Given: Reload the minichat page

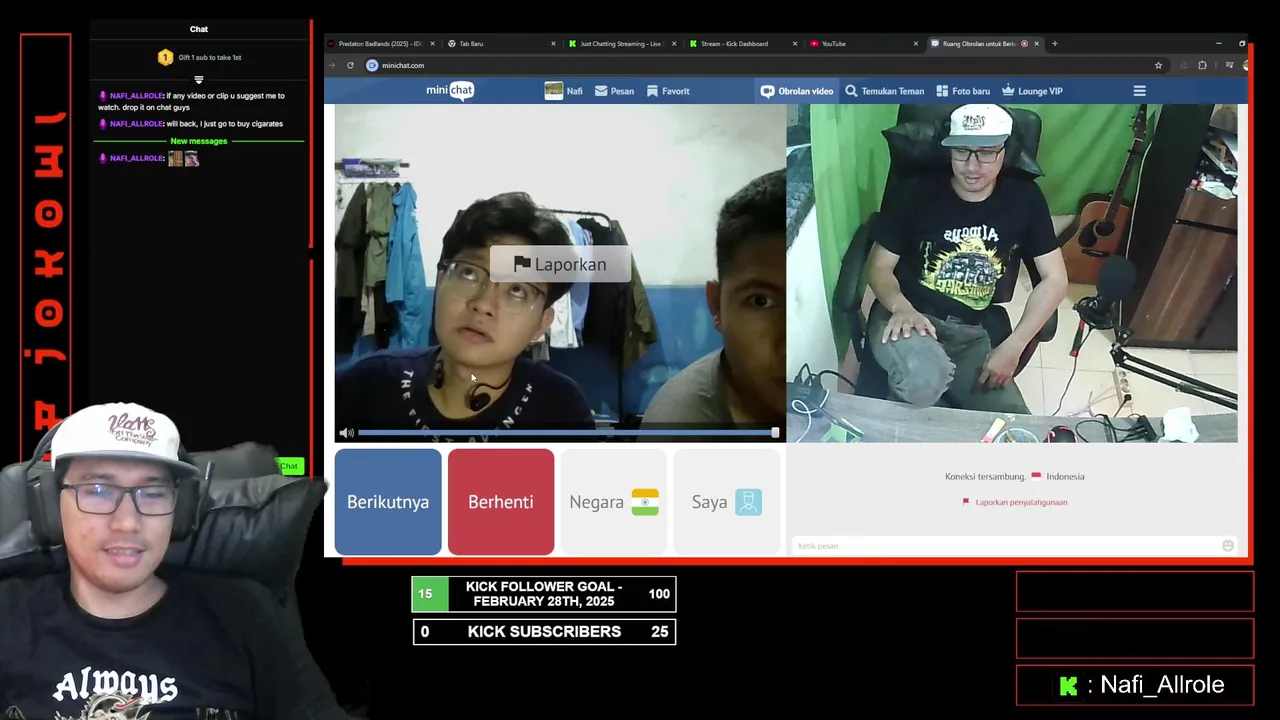Looking at the screenshot, I should (350, 65).
